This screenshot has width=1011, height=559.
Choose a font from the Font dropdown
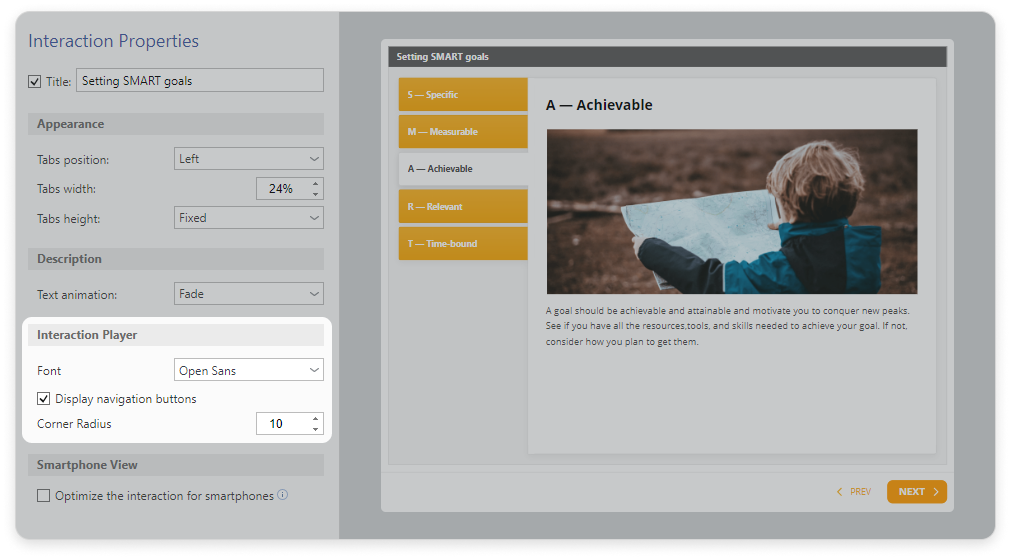[x=248, y=371]
